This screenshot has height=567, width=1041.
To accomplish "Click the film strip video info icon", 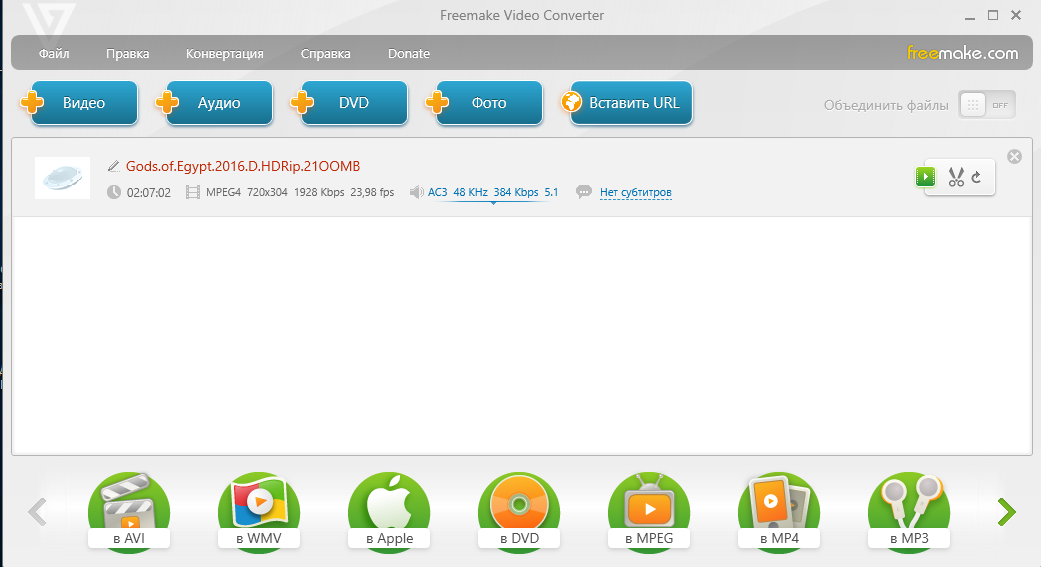I will point(193,193).
